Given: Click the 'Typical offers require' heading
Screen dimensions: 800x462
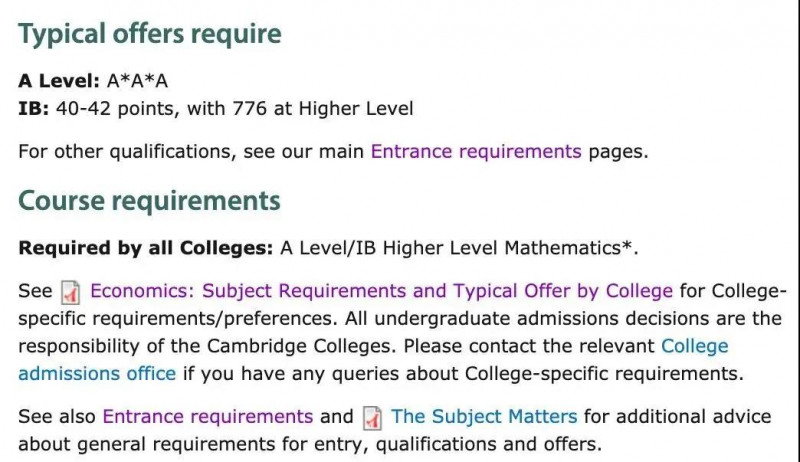Looking at the screenshot, I should pos(150,34).
